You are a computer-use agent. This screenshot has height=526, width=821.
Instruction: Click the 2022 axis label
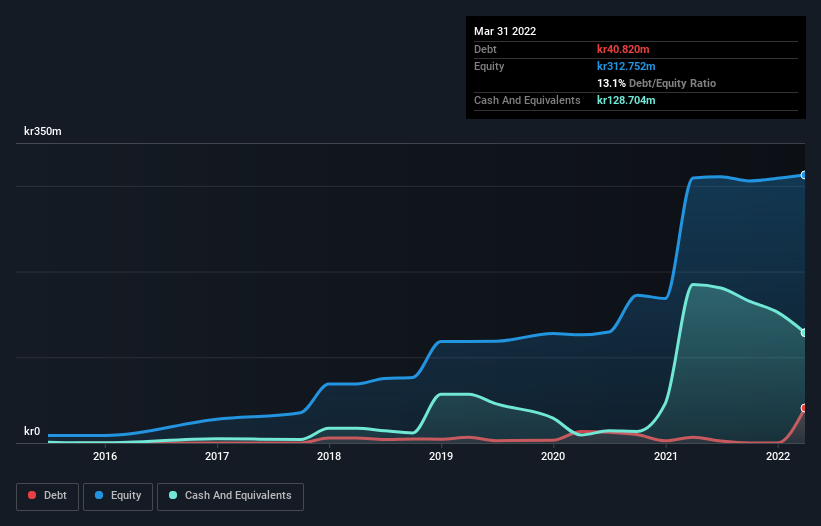778,456
